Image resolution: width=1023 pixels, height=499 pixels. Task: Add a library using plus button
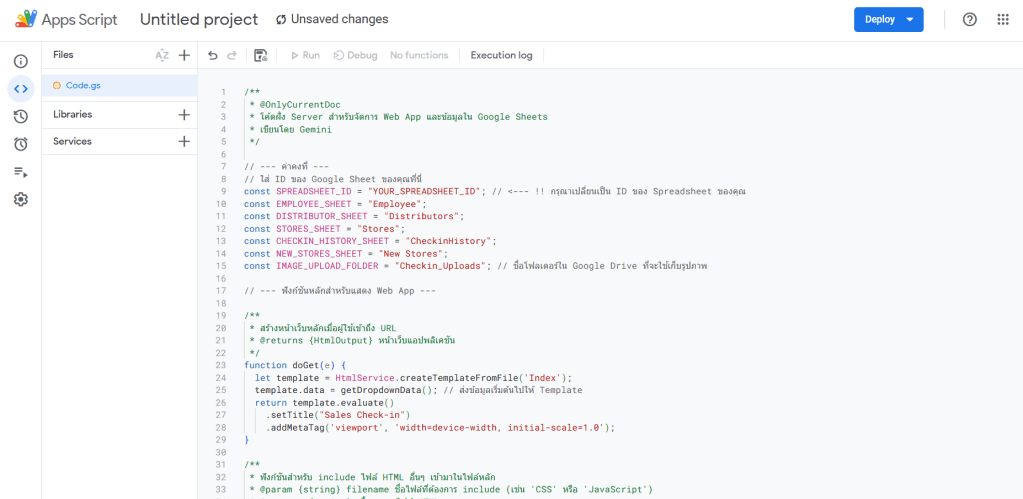pyautogui.click(x=184, y=115)
